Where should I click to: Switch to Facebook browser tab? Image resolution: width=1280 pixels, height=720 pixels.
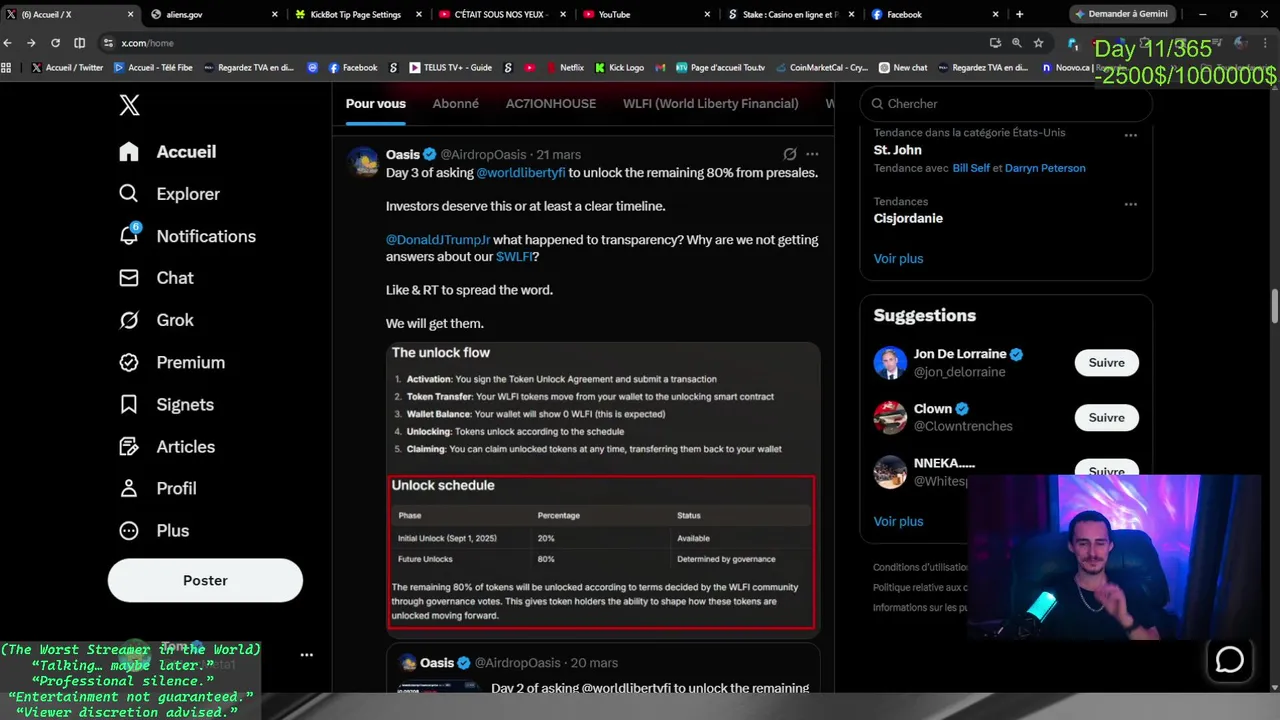point(935,14)
